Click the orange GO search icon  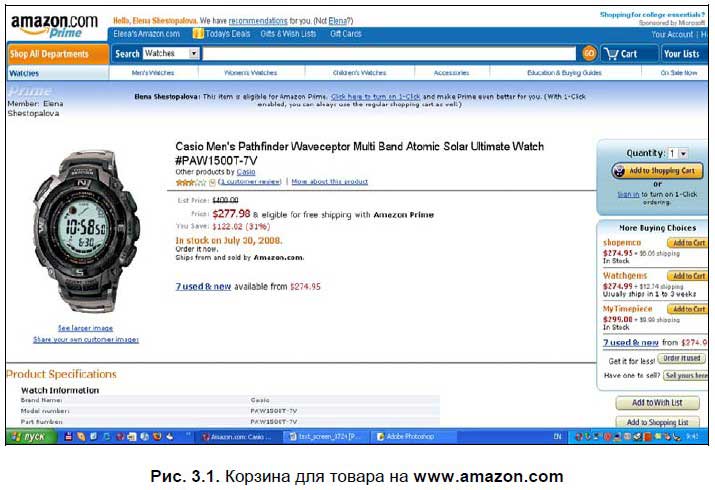[x=589, y=53]
